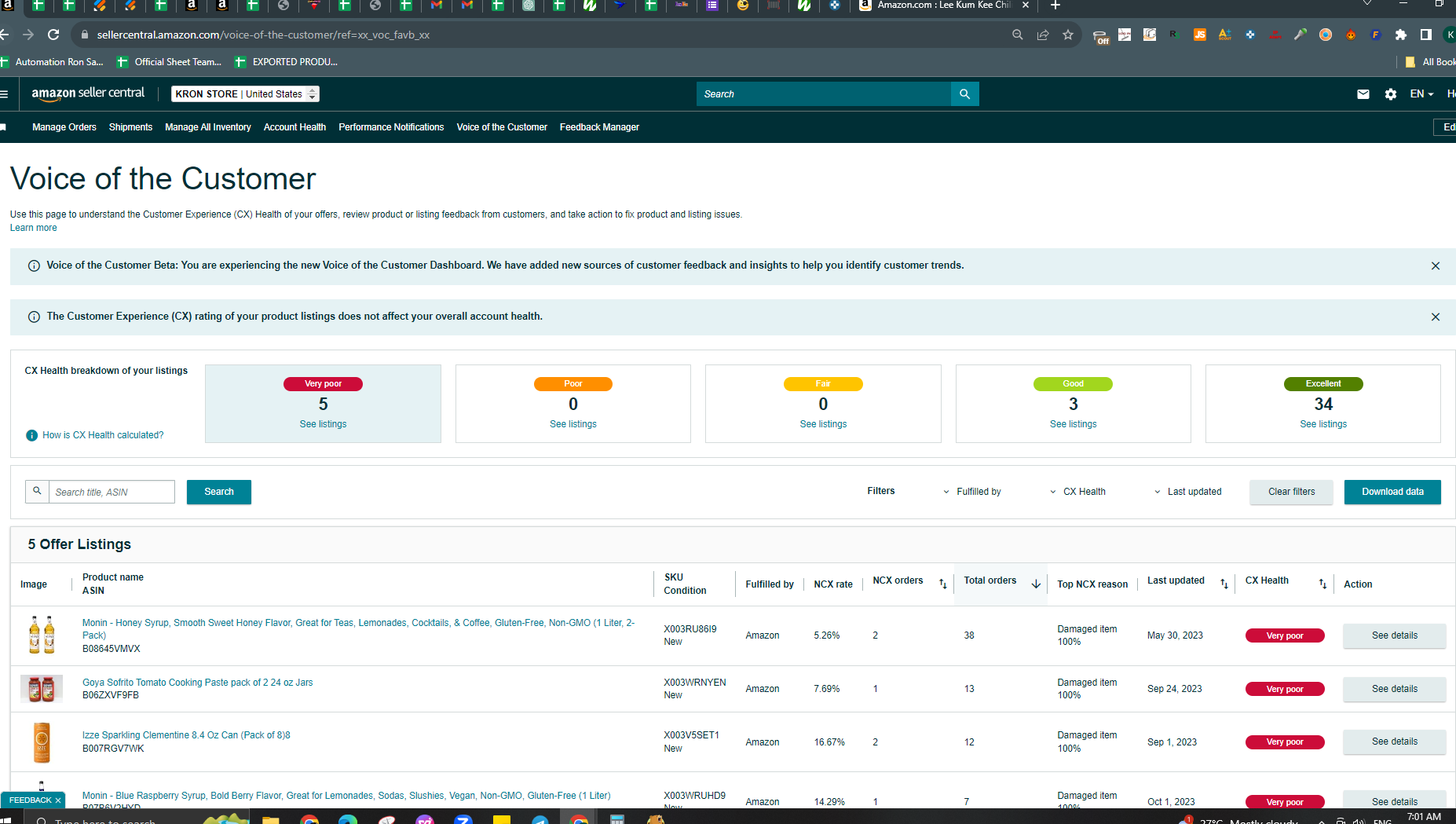
Task: Dismiss the Voice of the Customer Beta banner
Action: tap(1436, 266)
